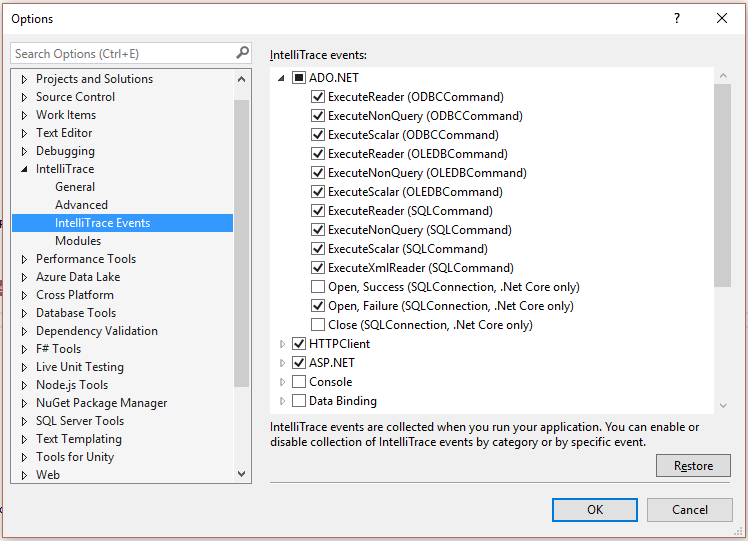Expand the Debugging tree arrow
Screen dimensions: 748x541
click(24, 151)
